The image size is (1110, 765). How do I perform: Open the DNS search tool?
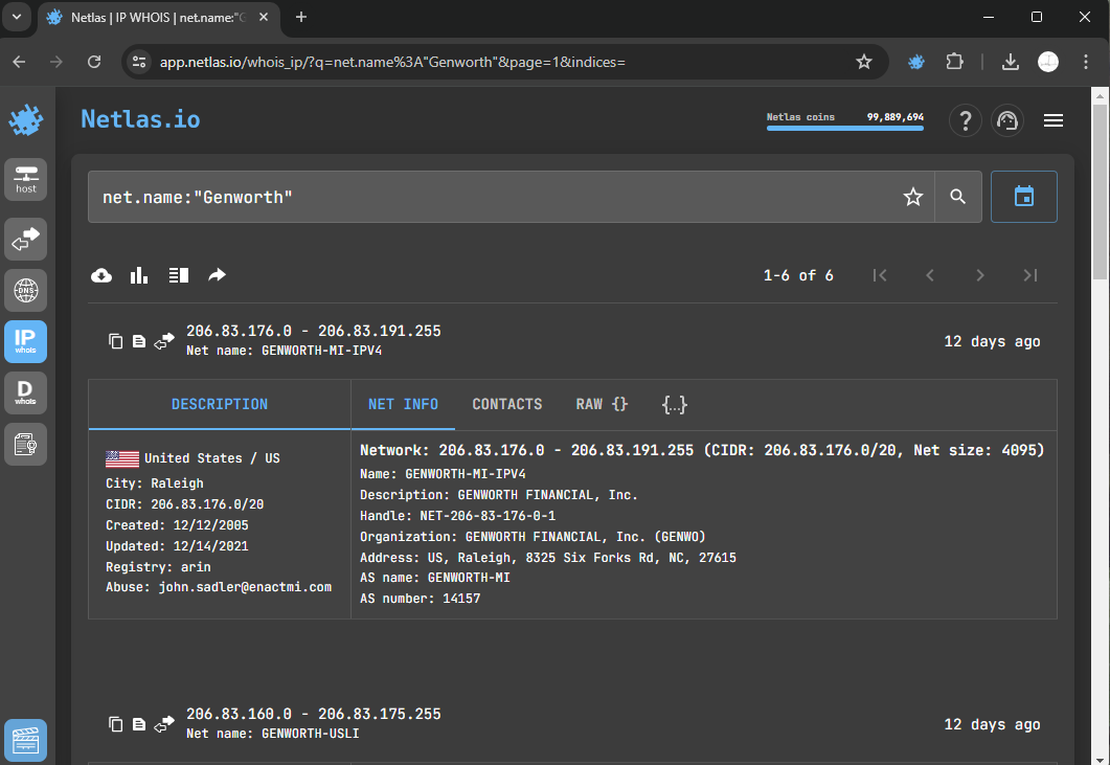coord(26,290)
